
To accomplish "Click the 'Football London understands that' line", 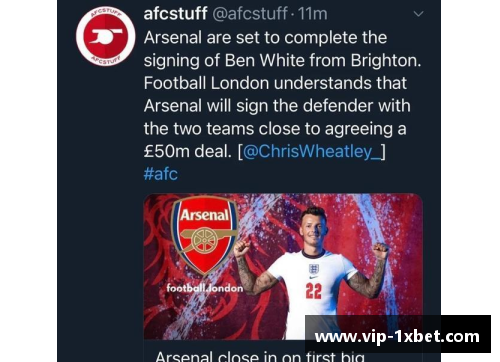I will (275, 83).
